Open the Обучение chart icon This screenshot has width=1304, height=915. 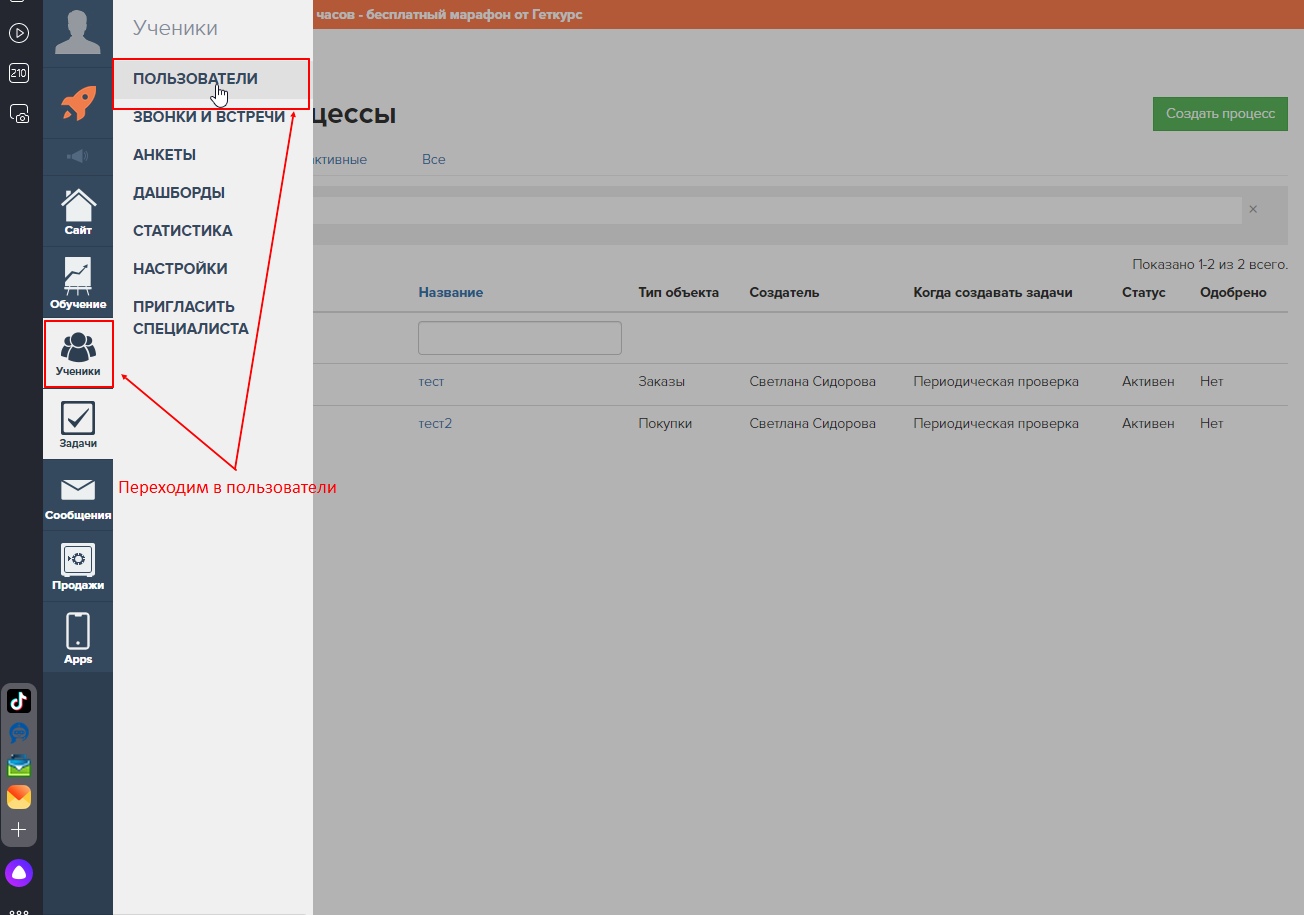(78, 283)
